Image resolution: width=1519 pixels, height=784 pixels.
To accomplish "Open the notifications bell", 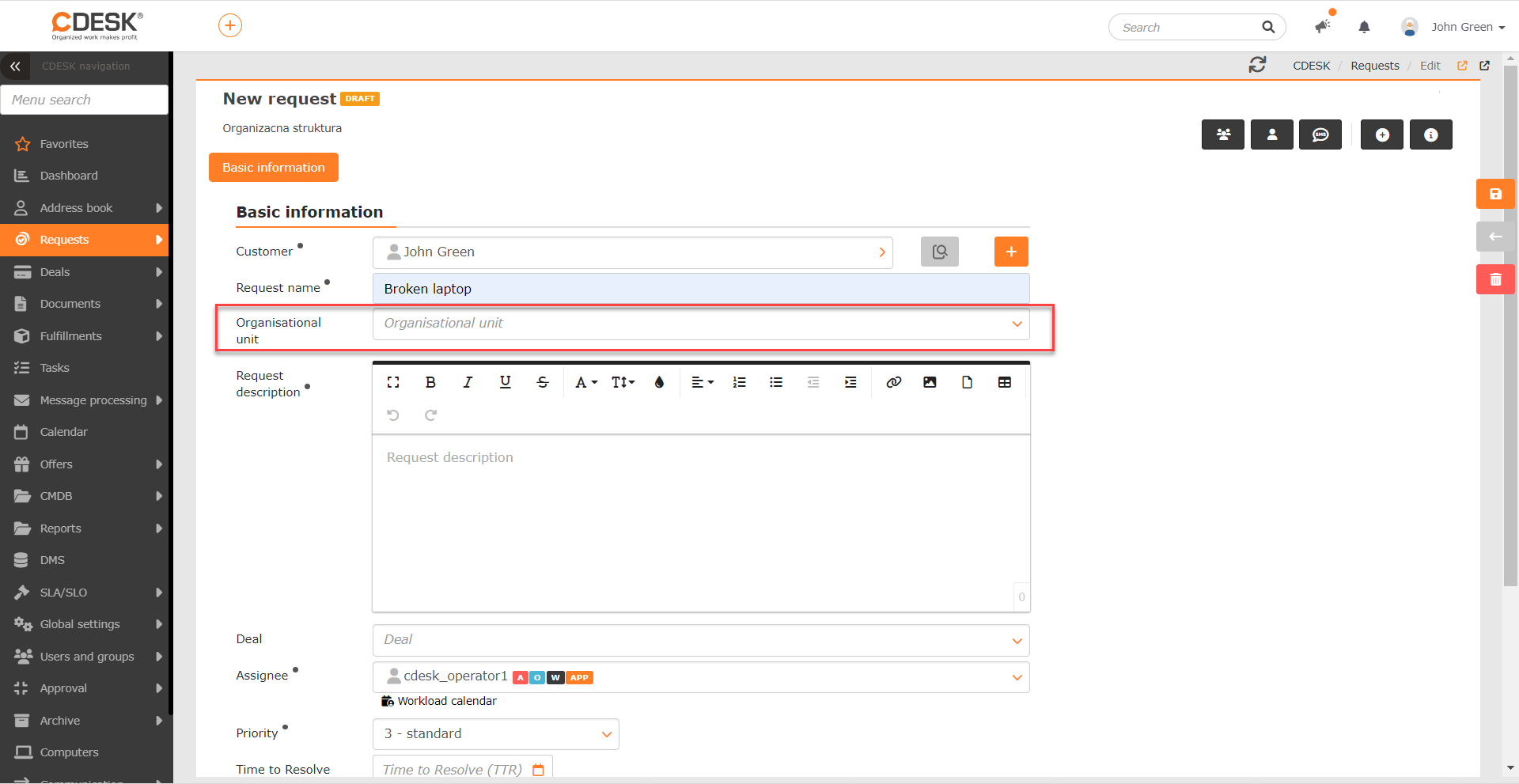I will point(1364,27).
